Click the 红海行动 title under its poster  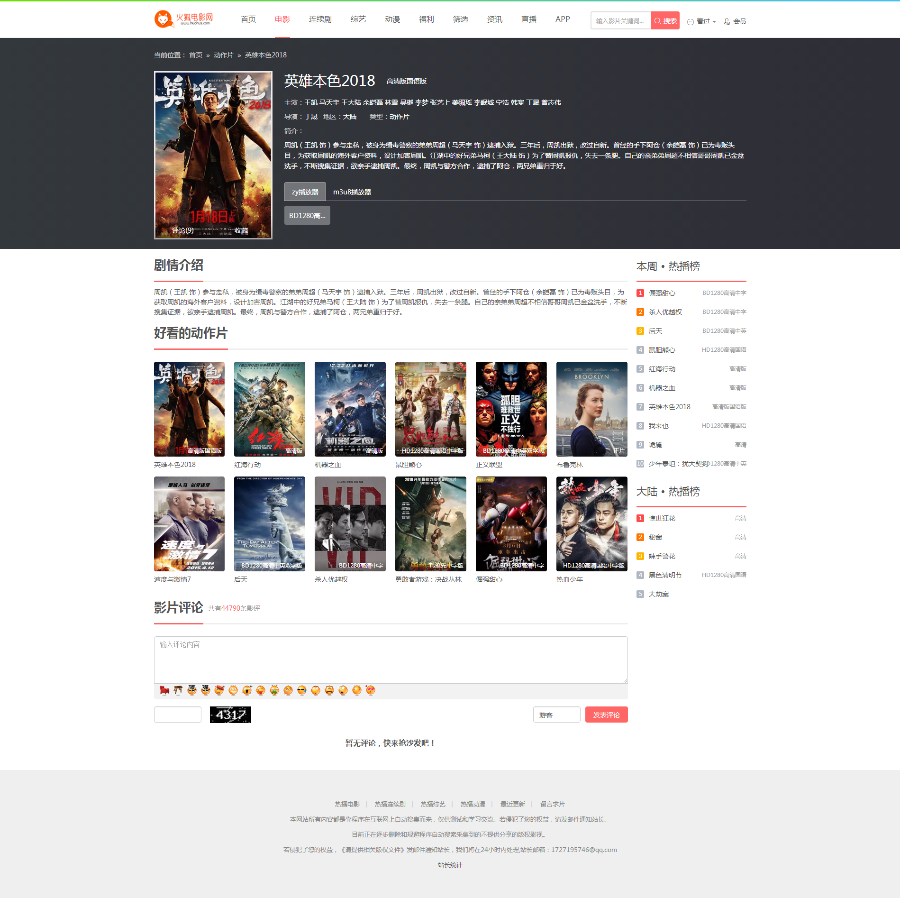point(247,465)
